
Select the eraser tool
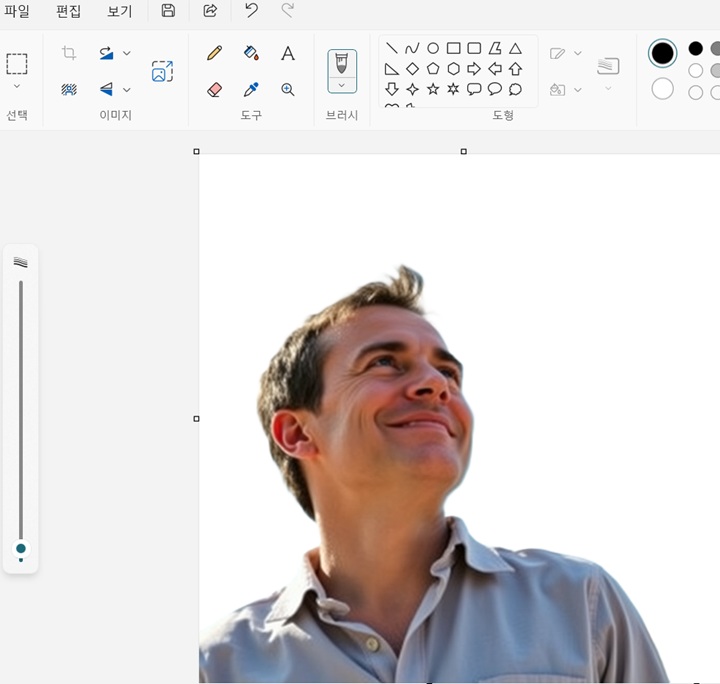214,89
